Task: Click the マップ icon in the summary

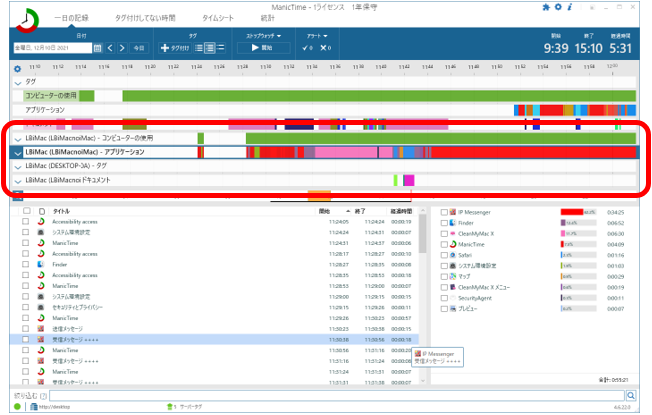Action: pos(453,276)
